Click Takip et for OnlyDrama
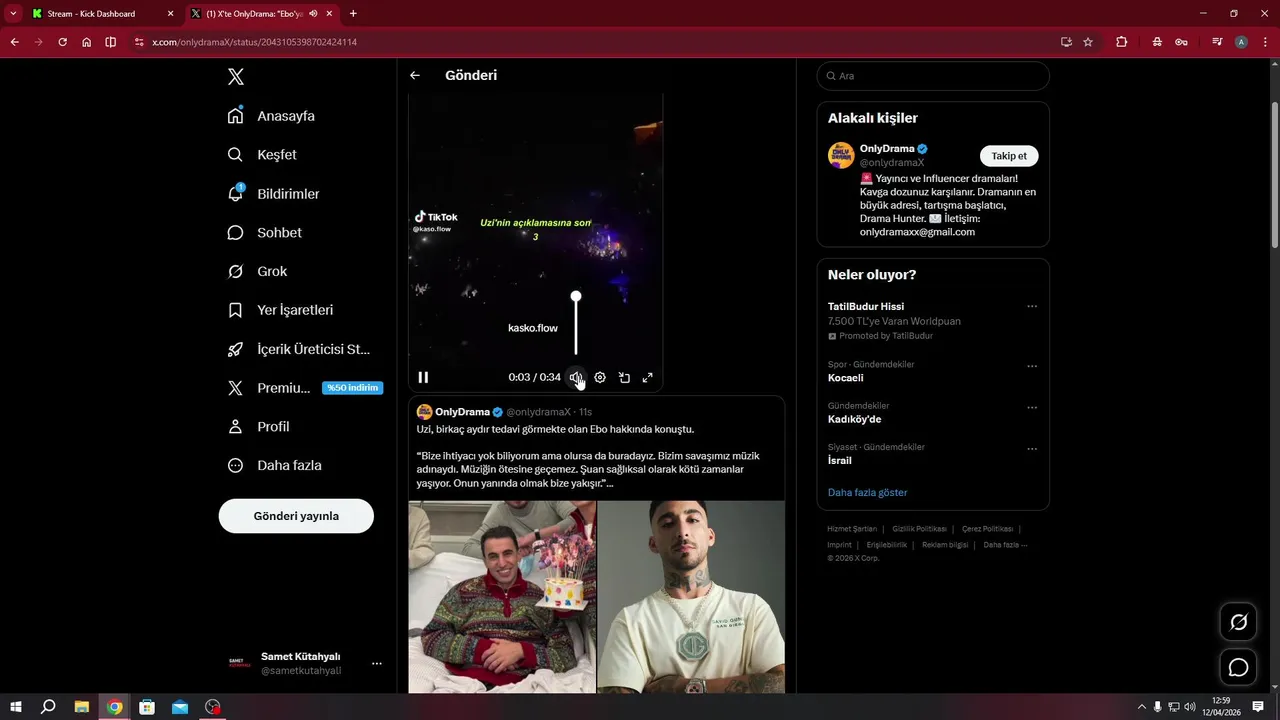Viewport: 1280px width, 720px height. point(1009,156)
